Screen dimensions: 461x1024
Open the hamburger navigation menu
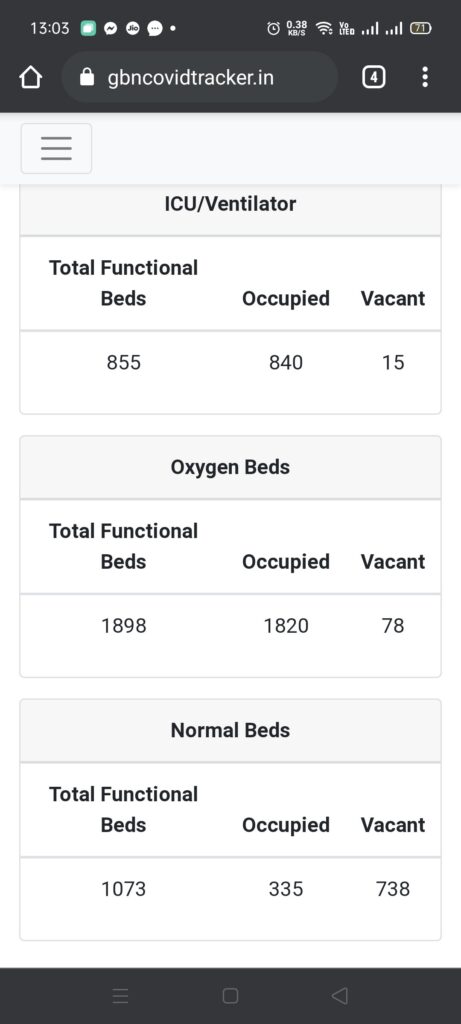coord(56,148)
